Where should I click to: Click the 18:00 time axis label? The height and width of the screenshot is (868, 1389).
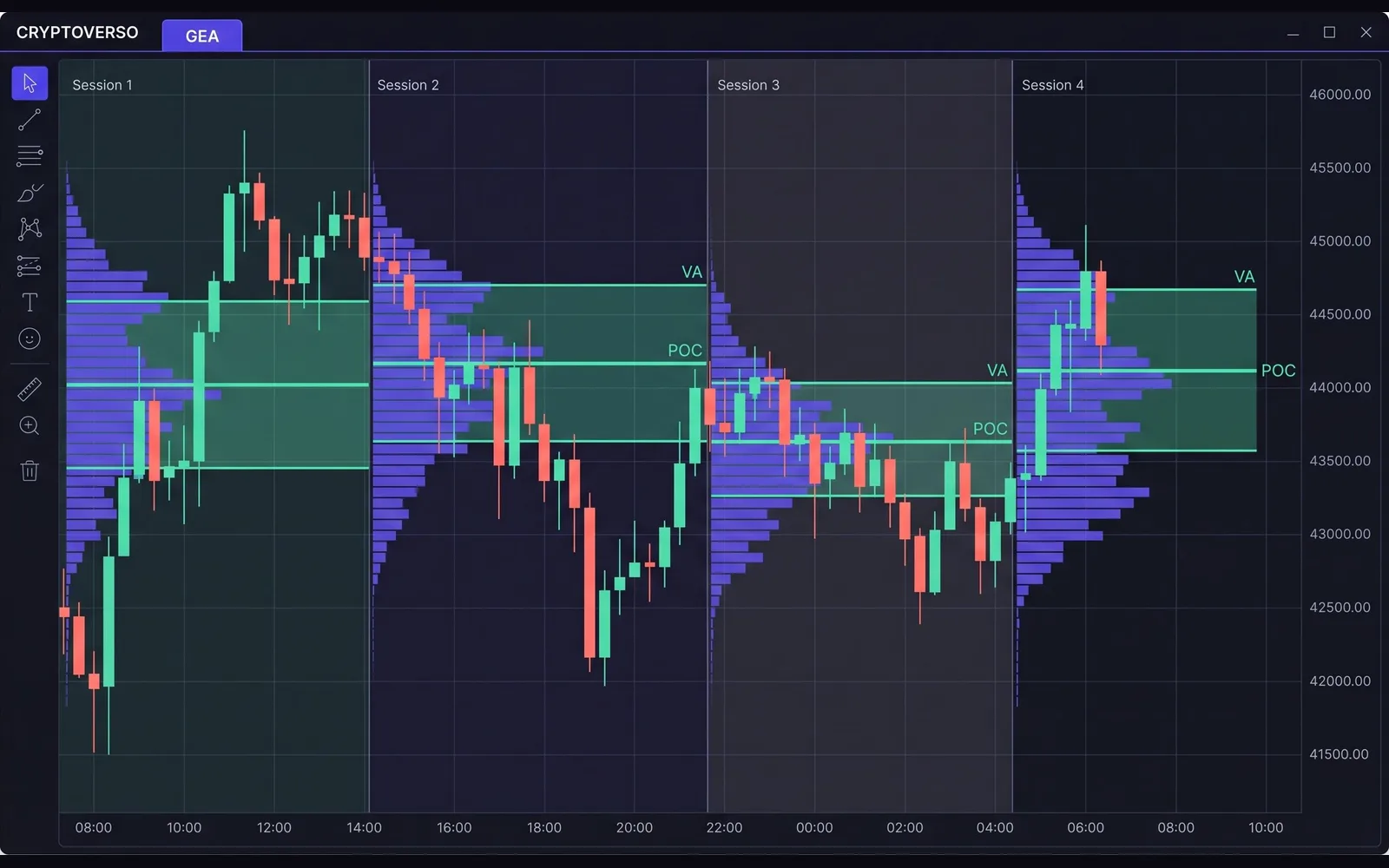tap(544, 828)
